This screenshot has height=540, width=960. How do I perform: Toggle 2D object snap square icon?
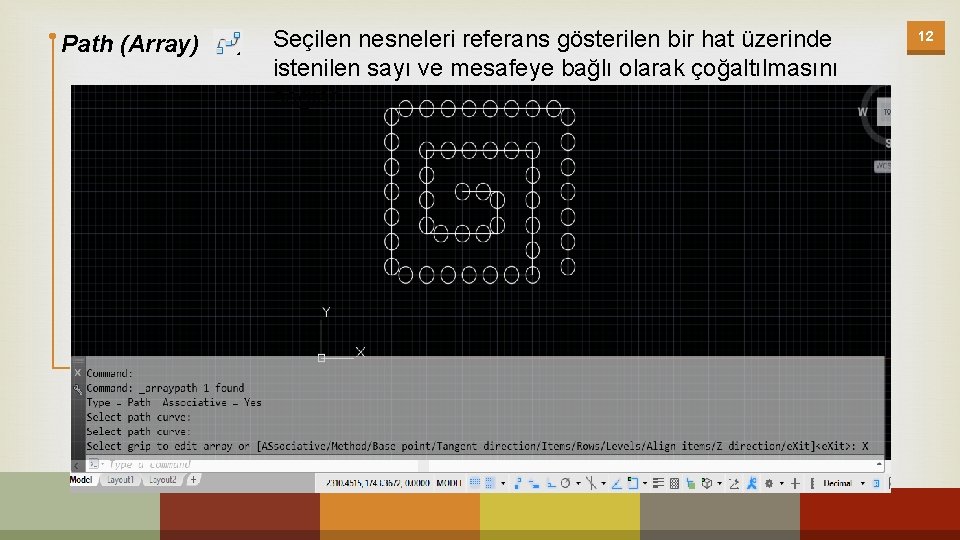[632, 483]
